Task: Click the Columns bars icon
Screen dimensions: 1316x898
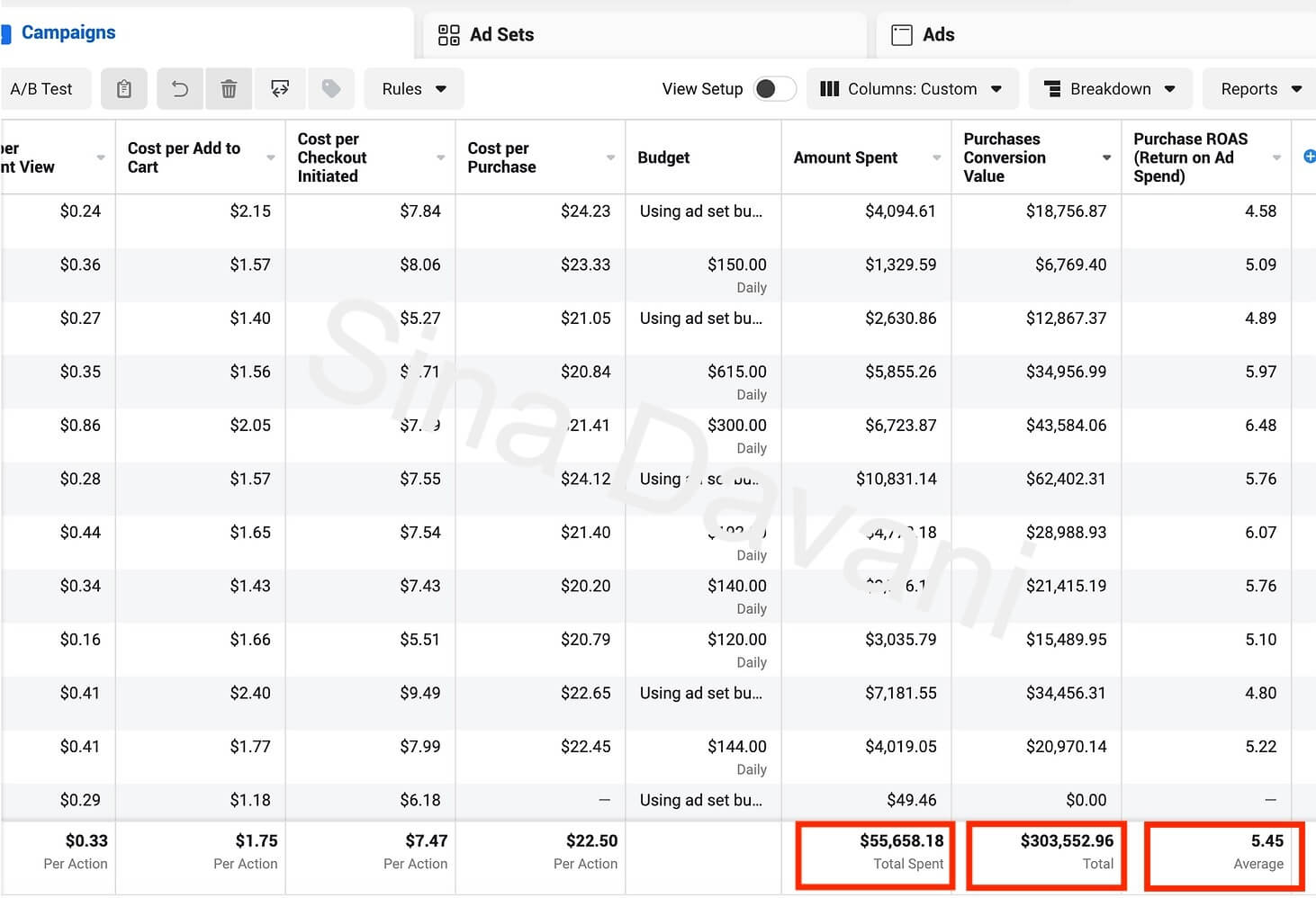Action: click(x=830, y=89)
